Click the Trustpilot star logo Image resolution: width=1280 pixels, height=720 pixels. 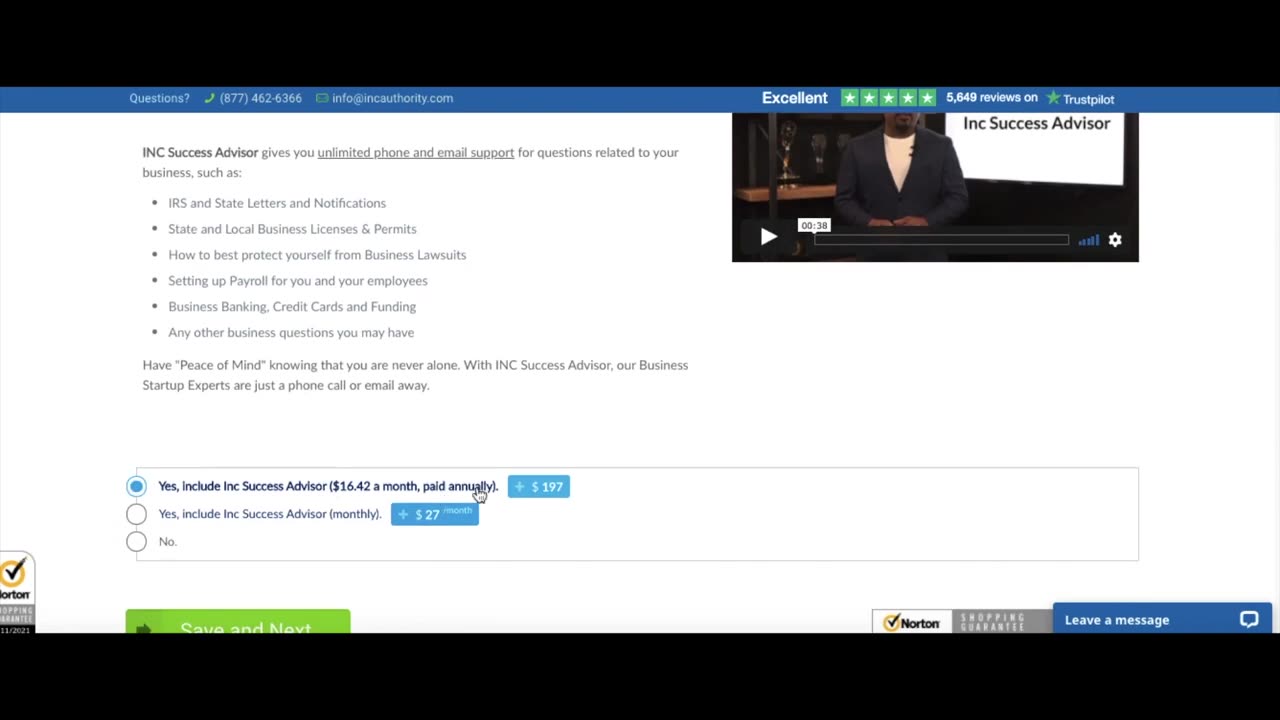1053,98
